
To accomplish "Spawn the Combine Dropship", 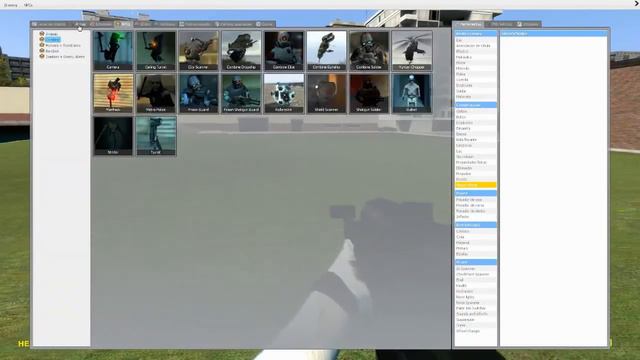I will [x=241, y=51].
